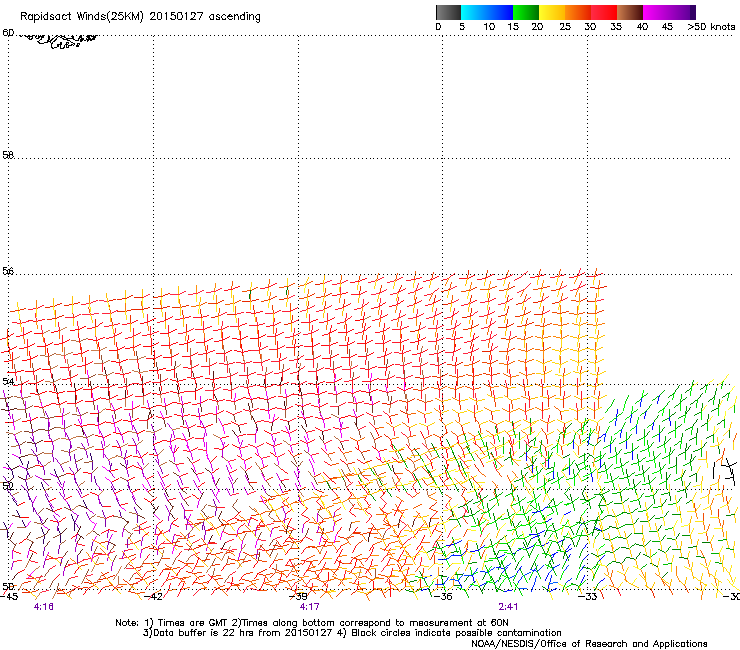Click the purple swath time '4:17'
740x650 pixels.
click(309, 607)
